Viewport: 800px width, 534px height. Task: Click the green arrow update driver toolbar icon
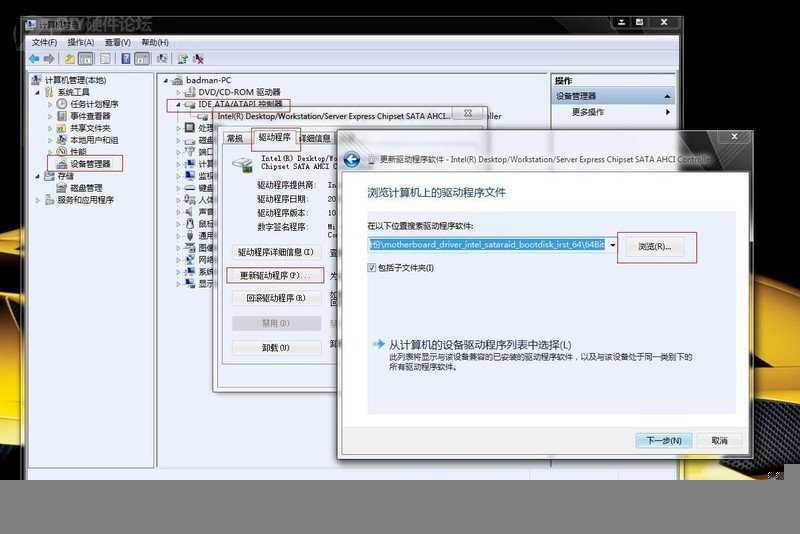[183, 59]
